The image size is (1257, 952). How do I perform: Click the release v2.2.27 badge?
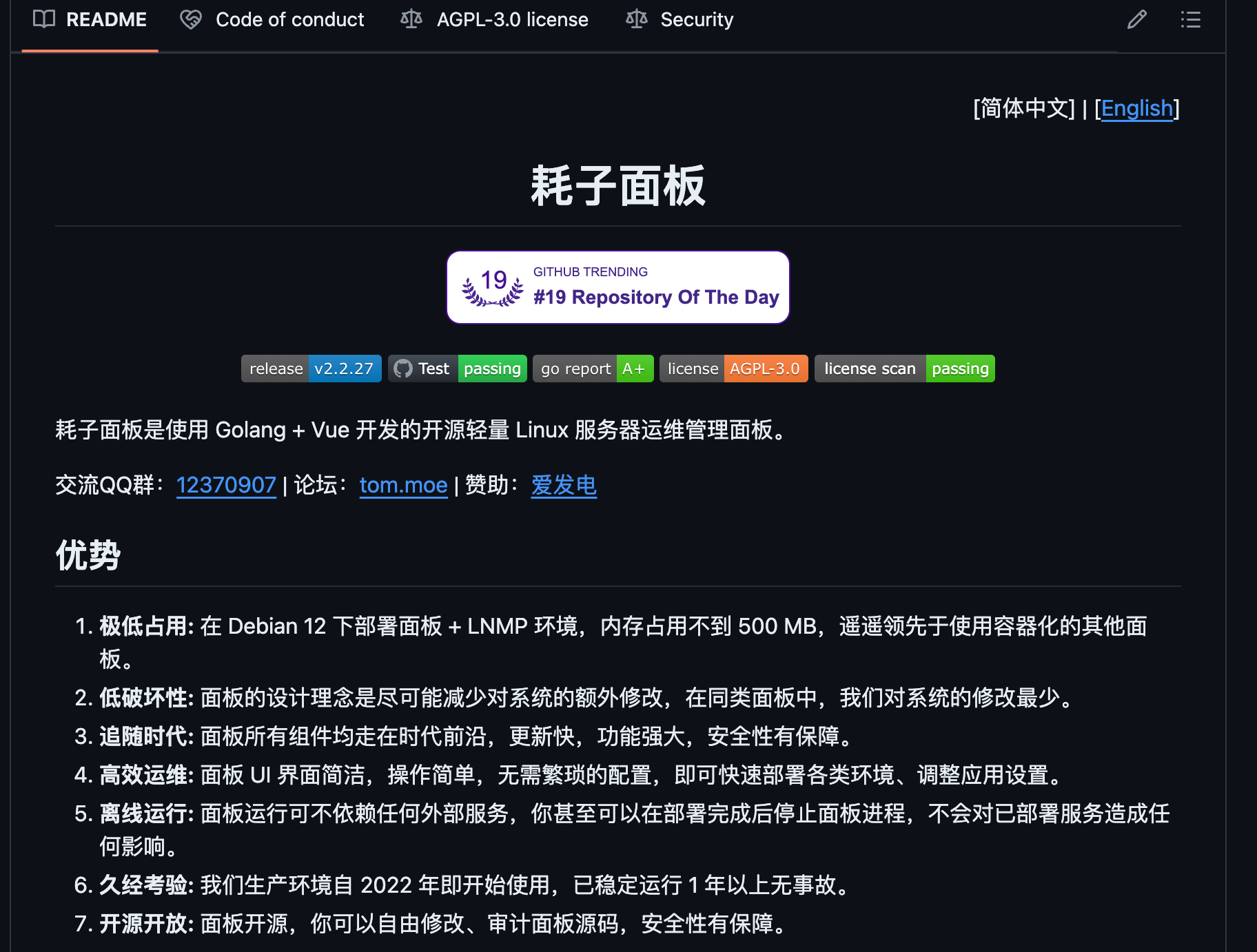click(311, 369)
